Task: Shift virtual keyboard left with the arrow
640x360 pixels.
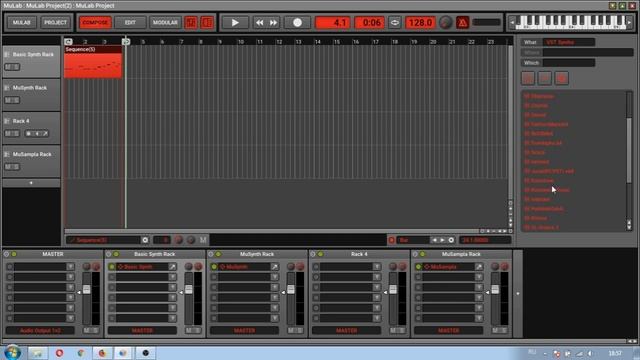Action: tap(512, 22)
